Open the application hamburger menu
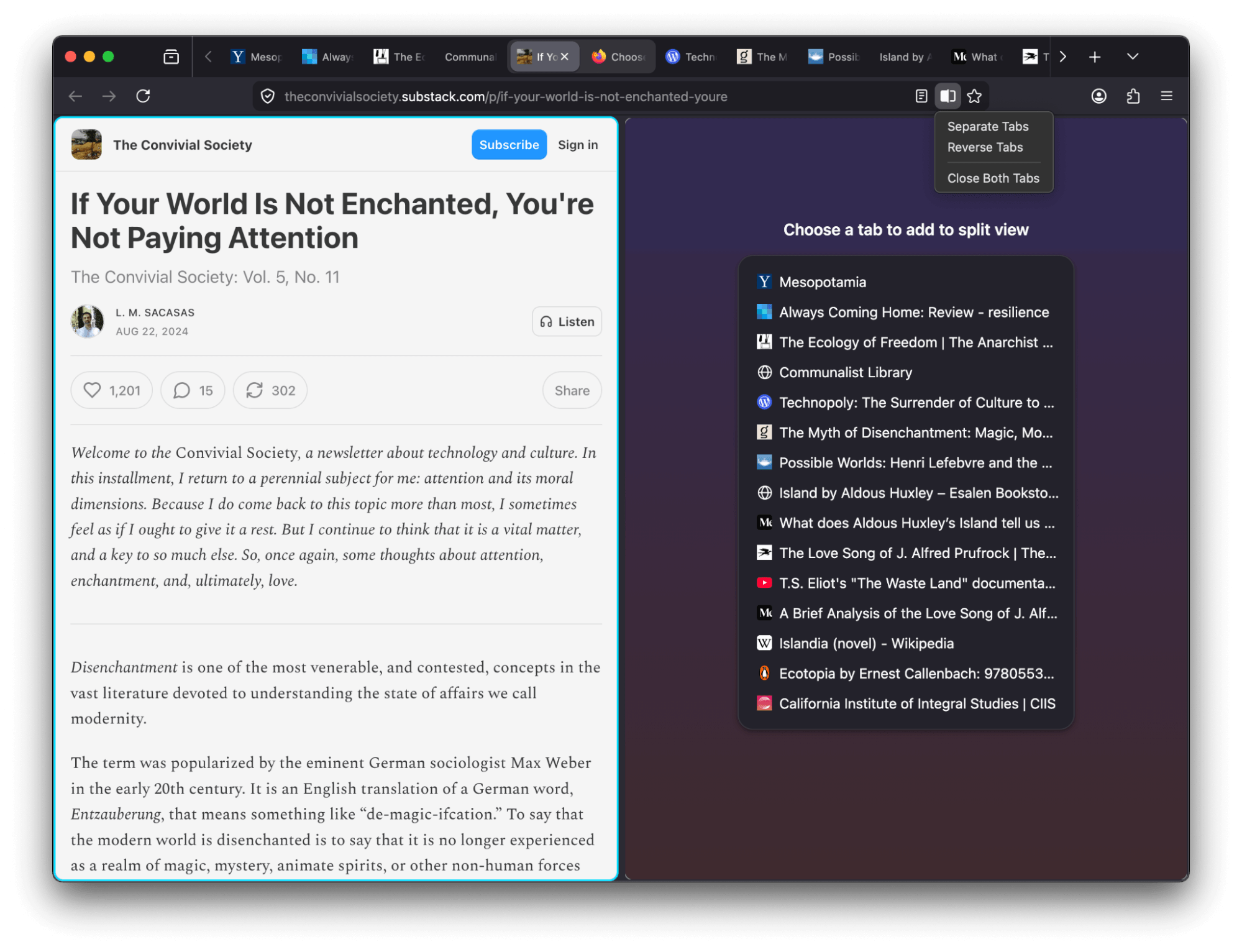This screenshot has height=952, width=1242. pyautogui.click(x=1166, y=96)
